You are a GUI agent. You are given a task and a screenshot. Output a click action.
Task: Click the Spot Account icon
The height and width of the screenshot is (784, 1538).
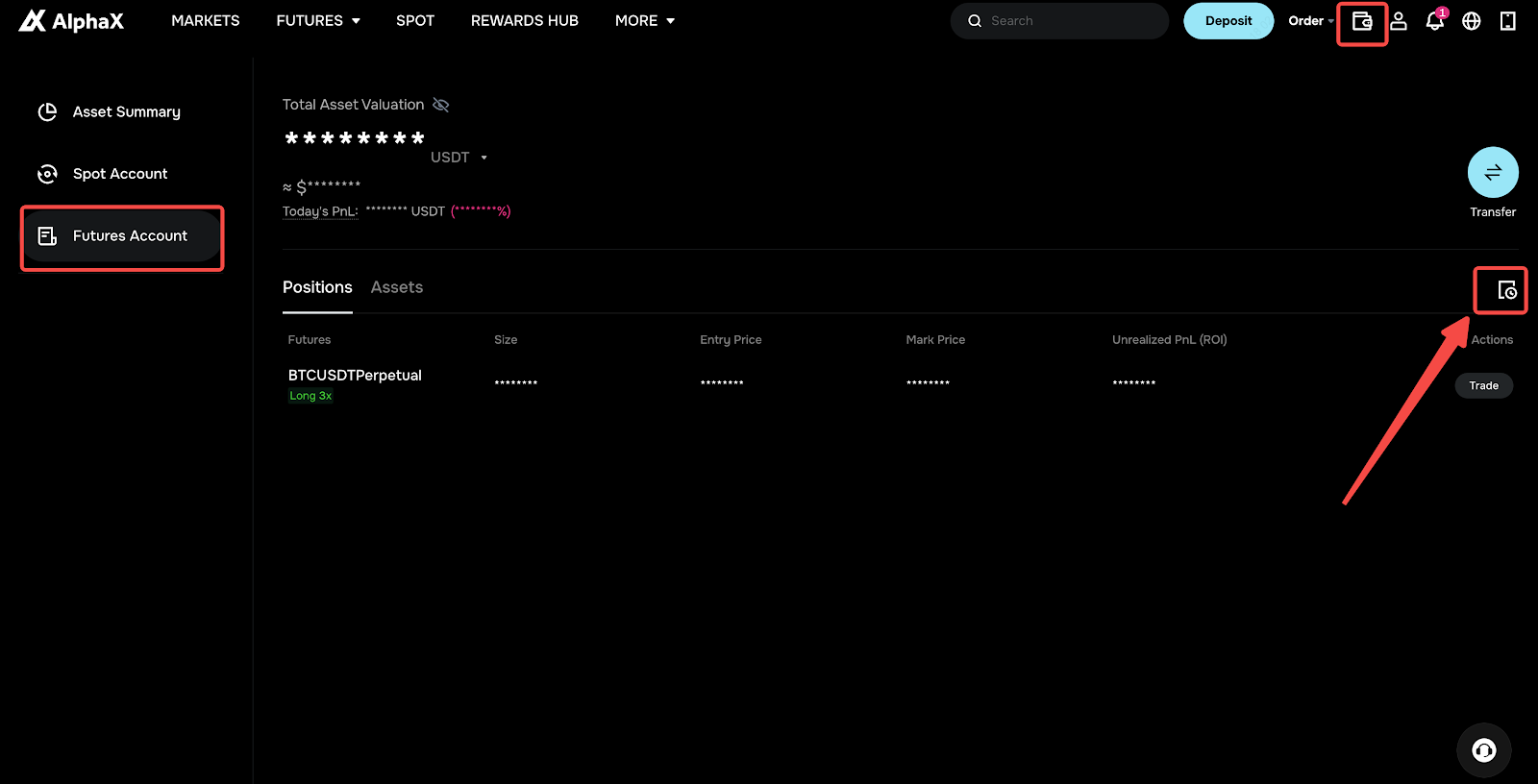(x=47, y=174)
